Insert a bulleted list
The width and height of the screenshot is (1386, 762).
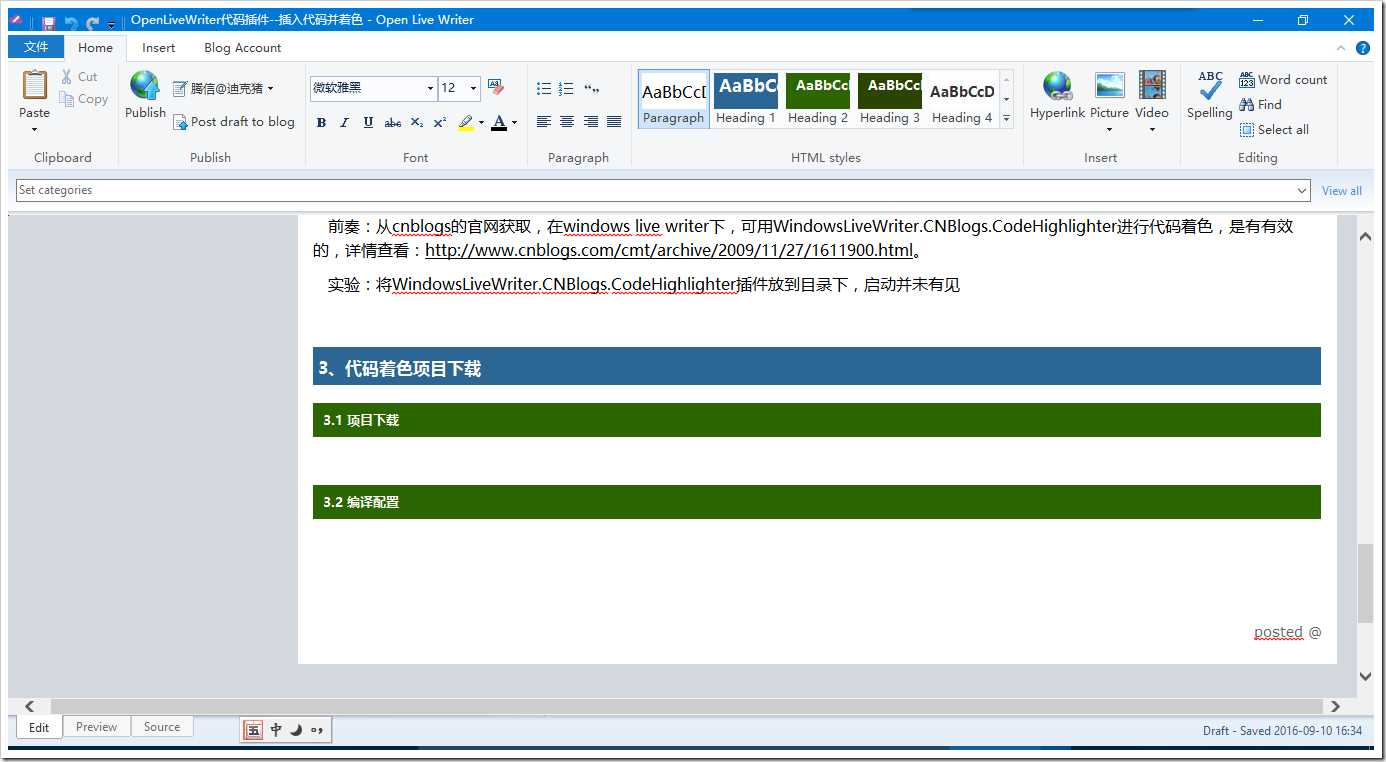tap(544, 89)
